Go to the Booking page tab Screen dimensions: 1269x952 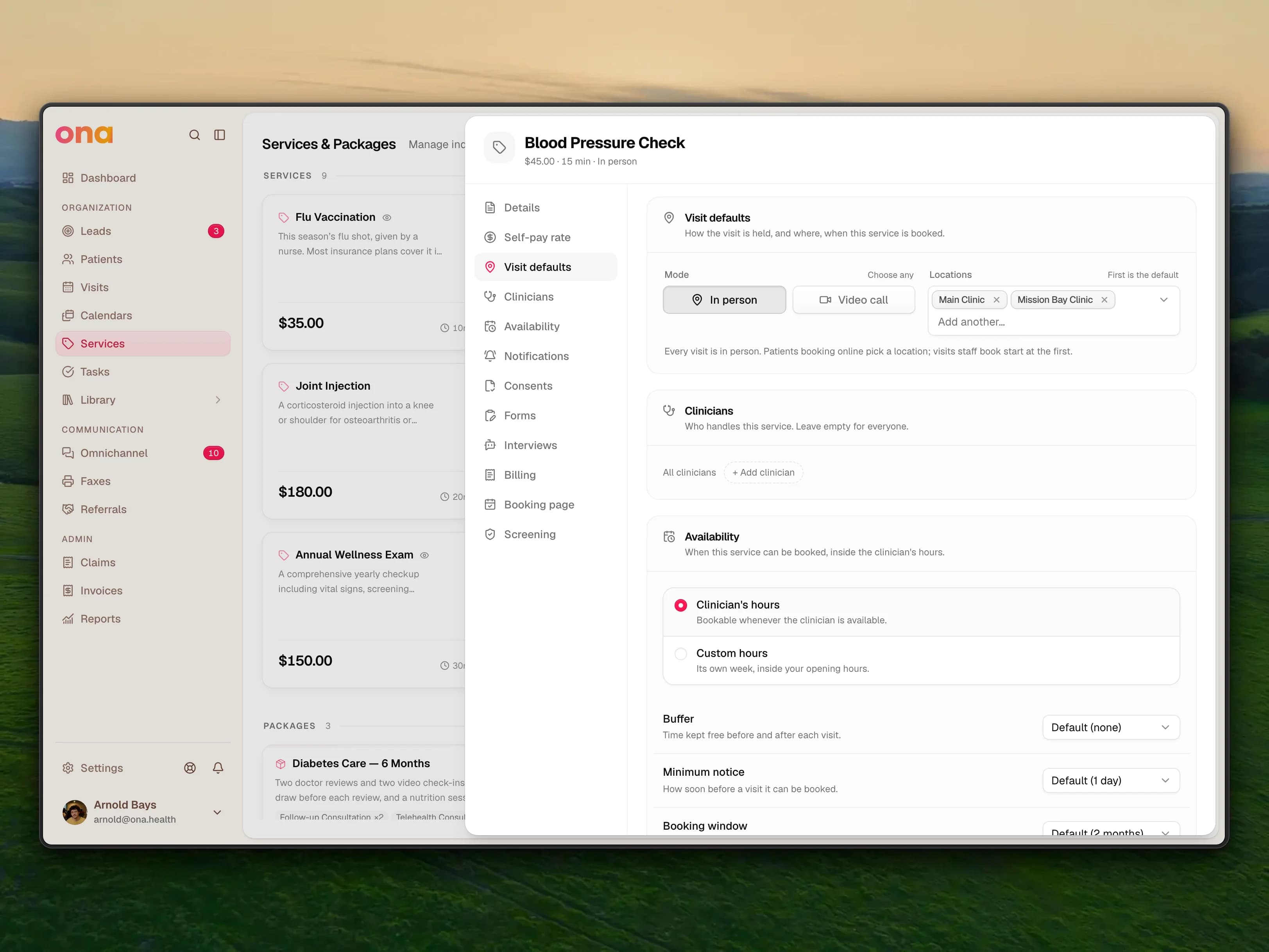coord(546,505)
